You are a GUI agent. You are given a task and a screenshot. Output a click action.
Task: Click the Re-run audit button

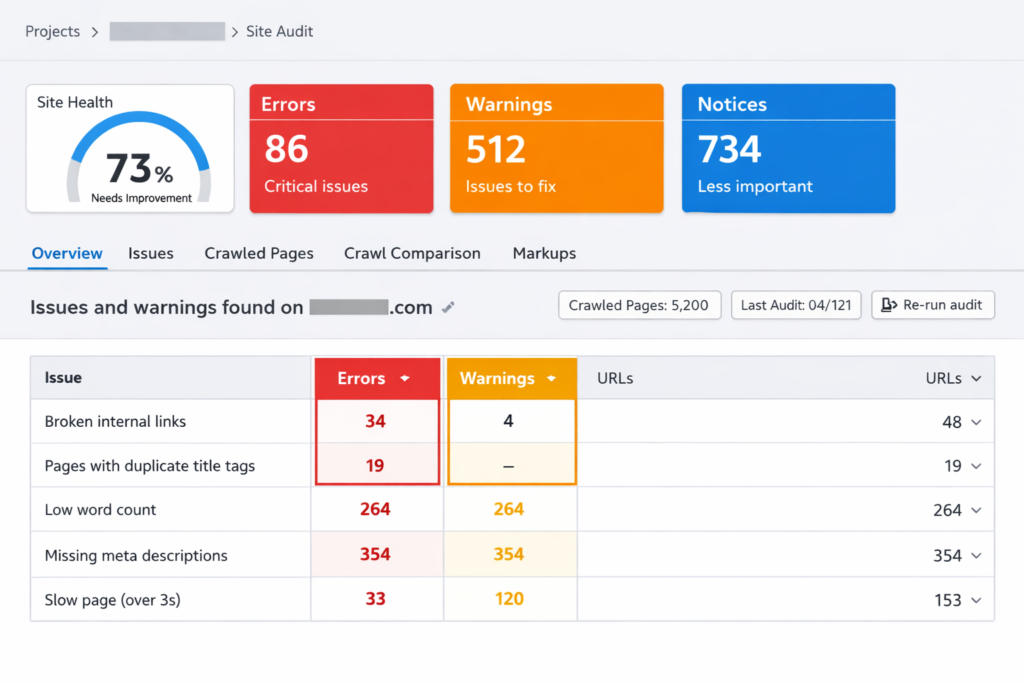click(933, 305)
